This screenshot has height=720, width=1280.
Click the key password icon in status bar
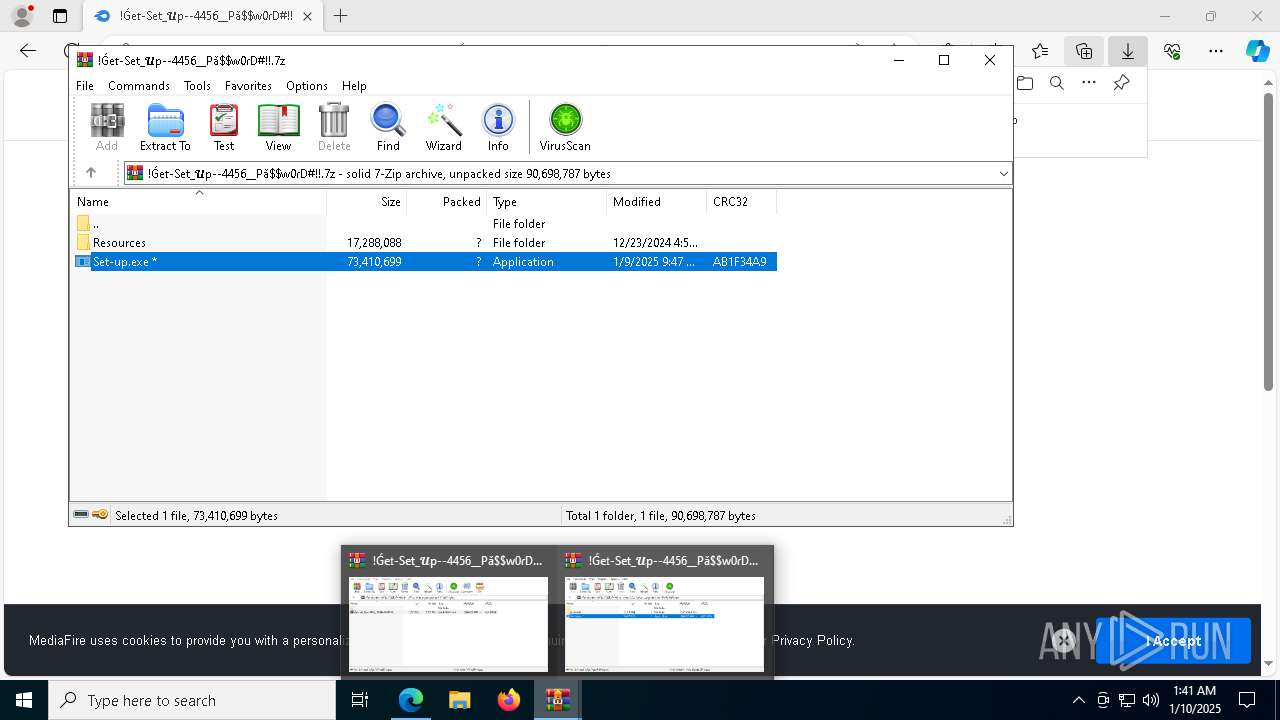click(100, 515)
